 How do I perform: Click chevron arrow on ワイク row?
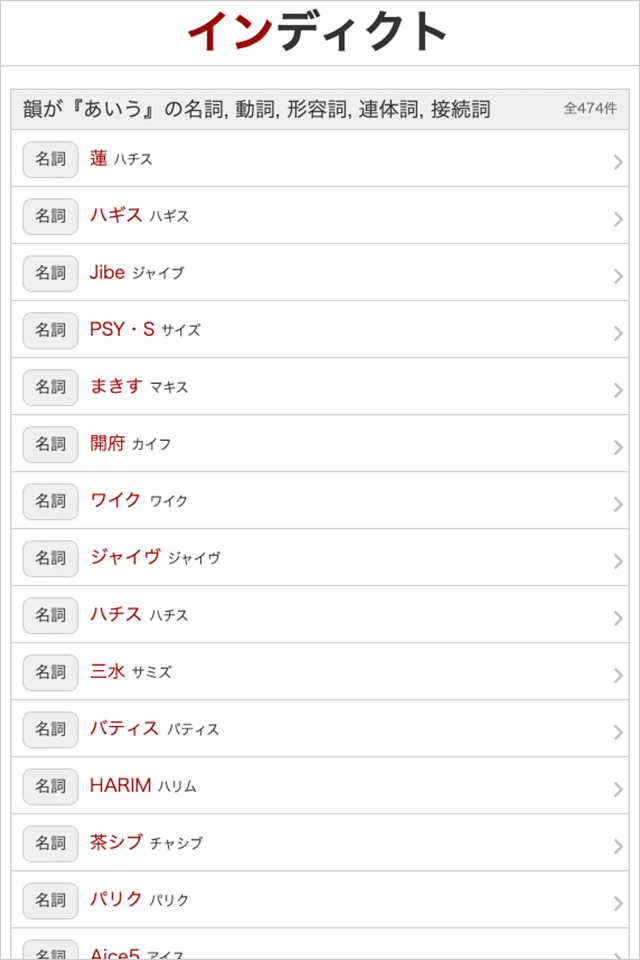click(618, 504)
